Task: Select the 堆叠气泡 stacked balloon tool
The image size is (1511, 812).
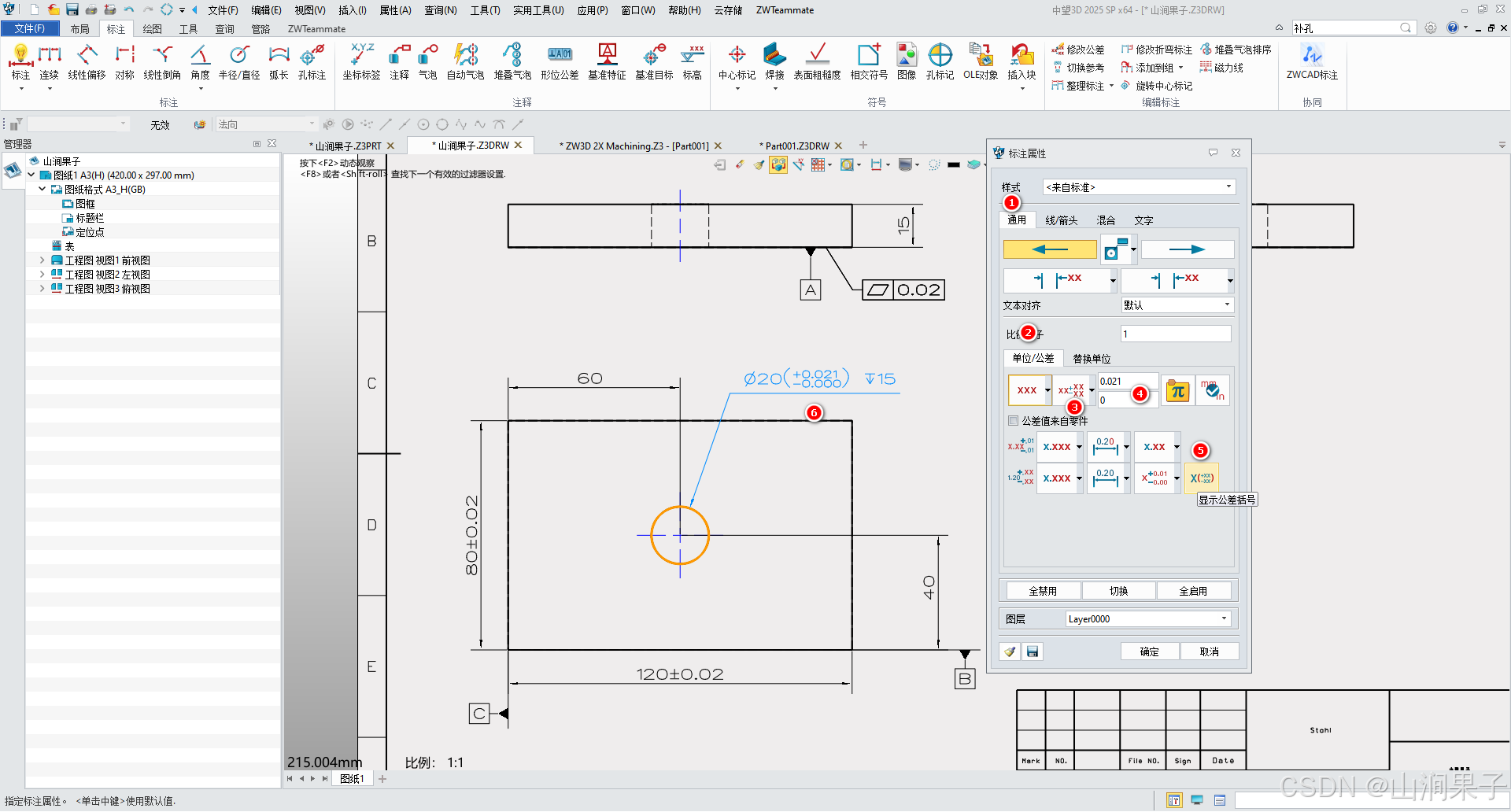Action: (x=512, y=62)
